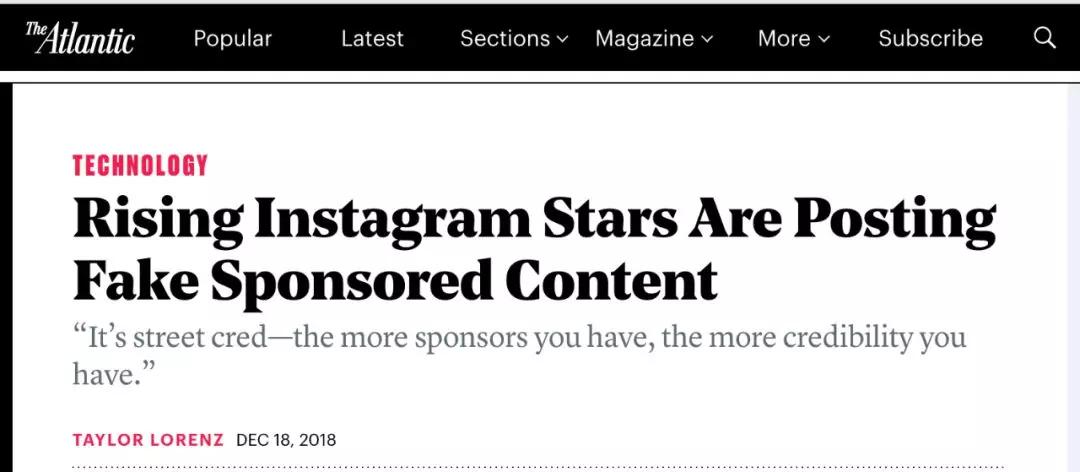
Task: Select the Magazine menu label
Action: point(645,38)
